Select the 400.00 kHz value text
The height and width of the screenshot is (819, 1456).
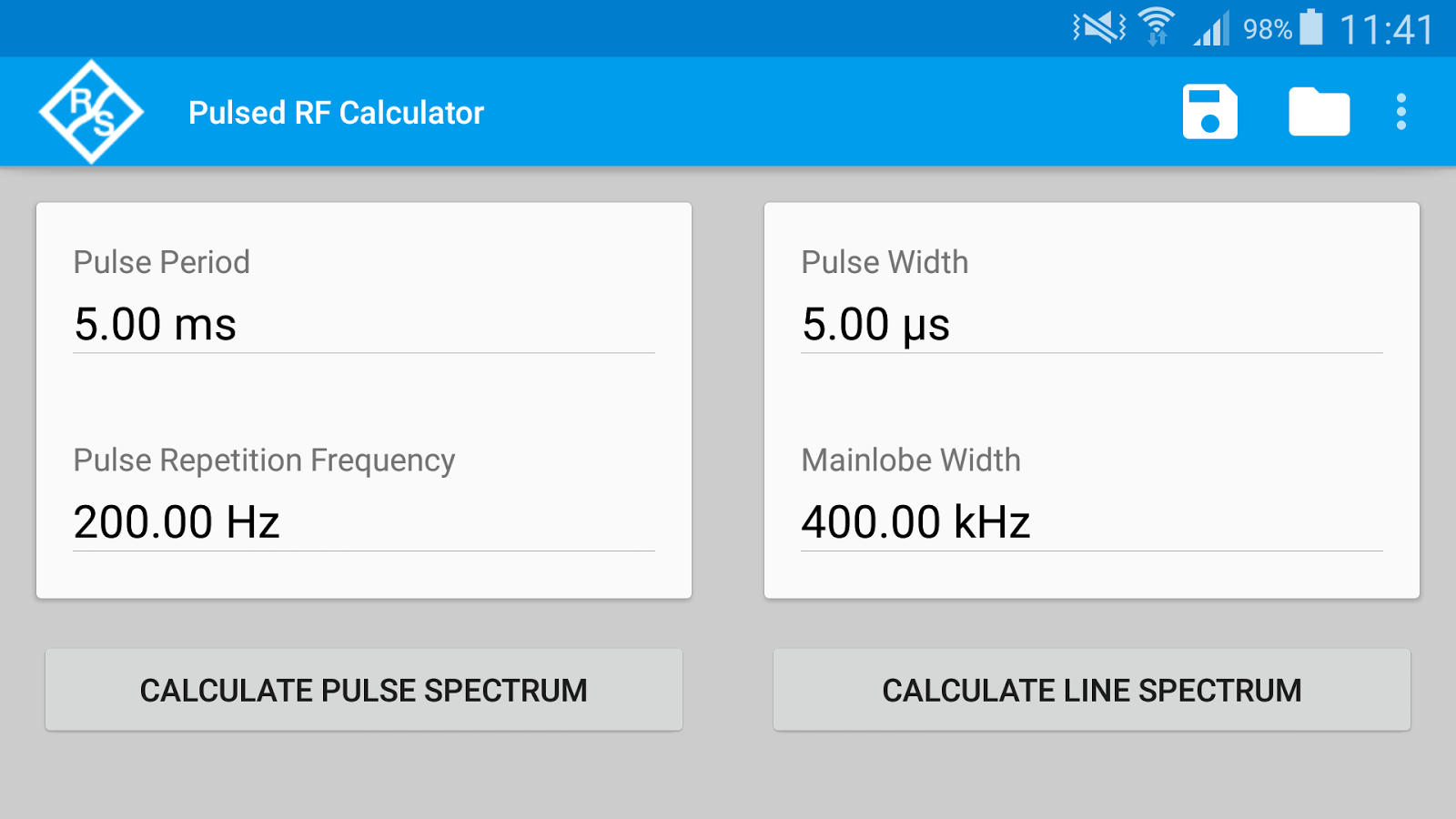pyautogui.click(x=915, y=521)
